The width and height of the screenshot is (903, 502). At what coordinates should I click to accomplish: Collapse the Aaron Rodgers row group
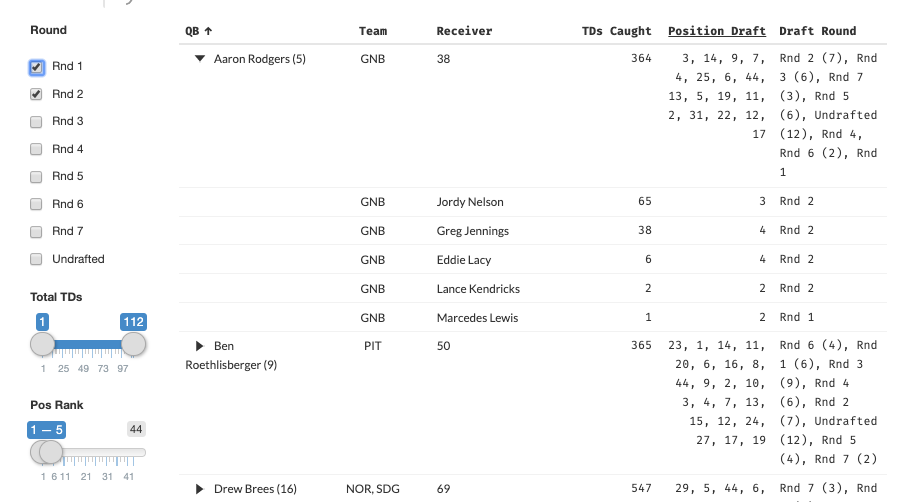click(200, 59)
